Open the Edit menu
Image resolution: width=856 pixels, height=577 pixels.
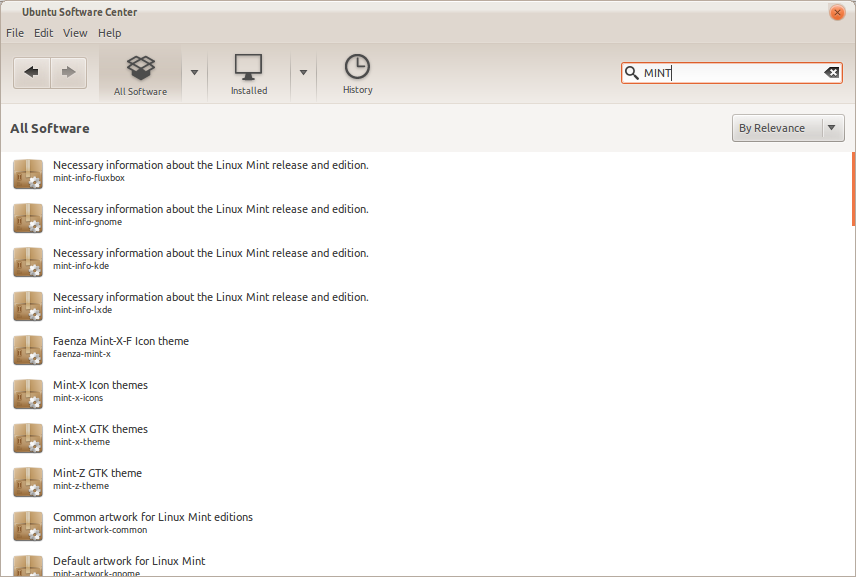(x=44, y=33)
